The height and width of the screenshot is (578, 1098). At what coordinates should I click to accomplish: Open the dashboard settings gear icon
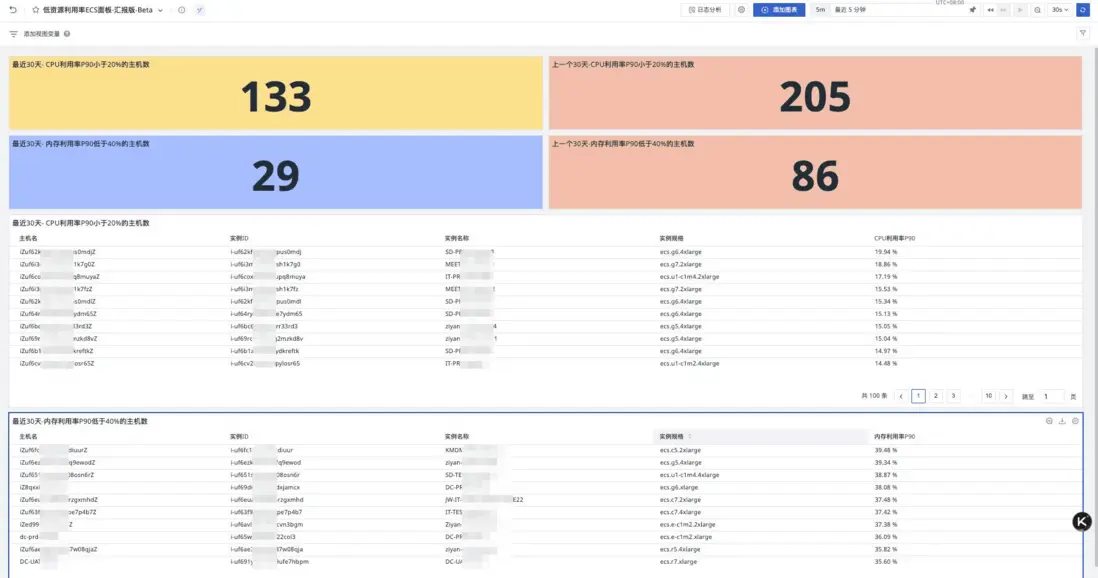click(741, 10)
